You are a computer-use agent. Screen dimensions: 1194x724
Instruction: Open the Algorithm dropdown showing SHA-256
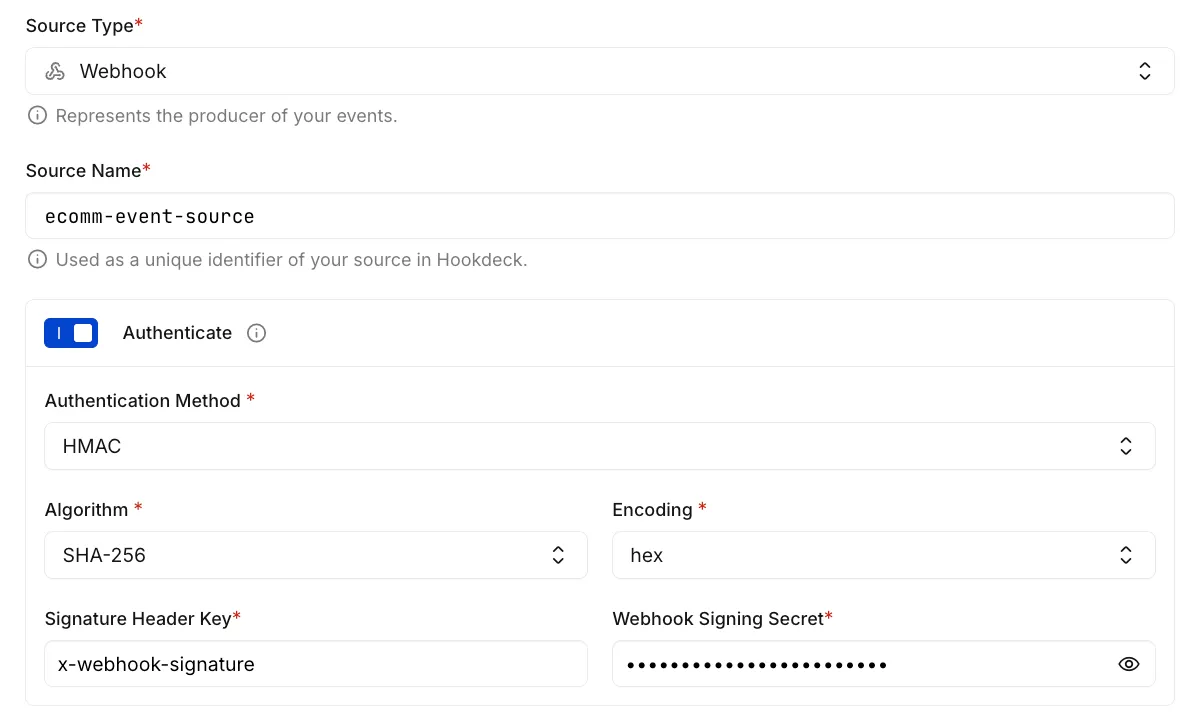coord(316,555)
